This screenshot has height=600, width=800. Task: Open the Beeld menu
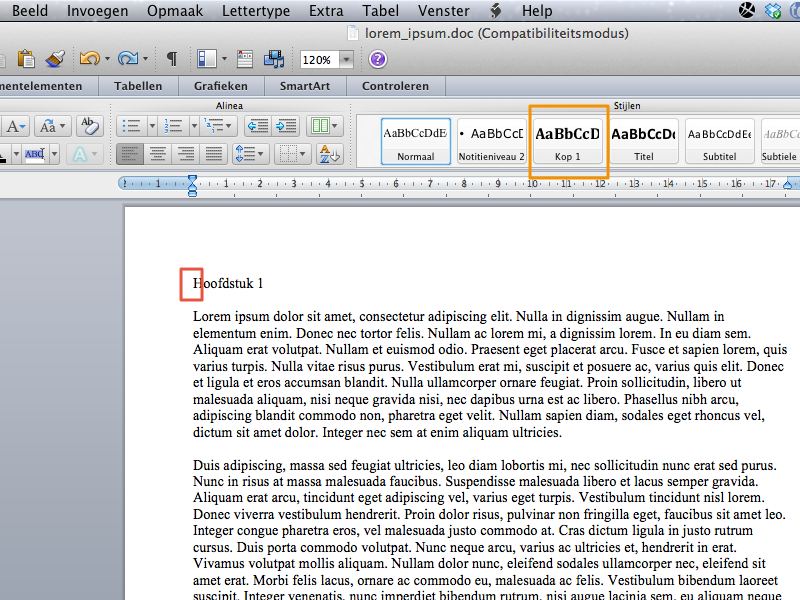point(30,10)
